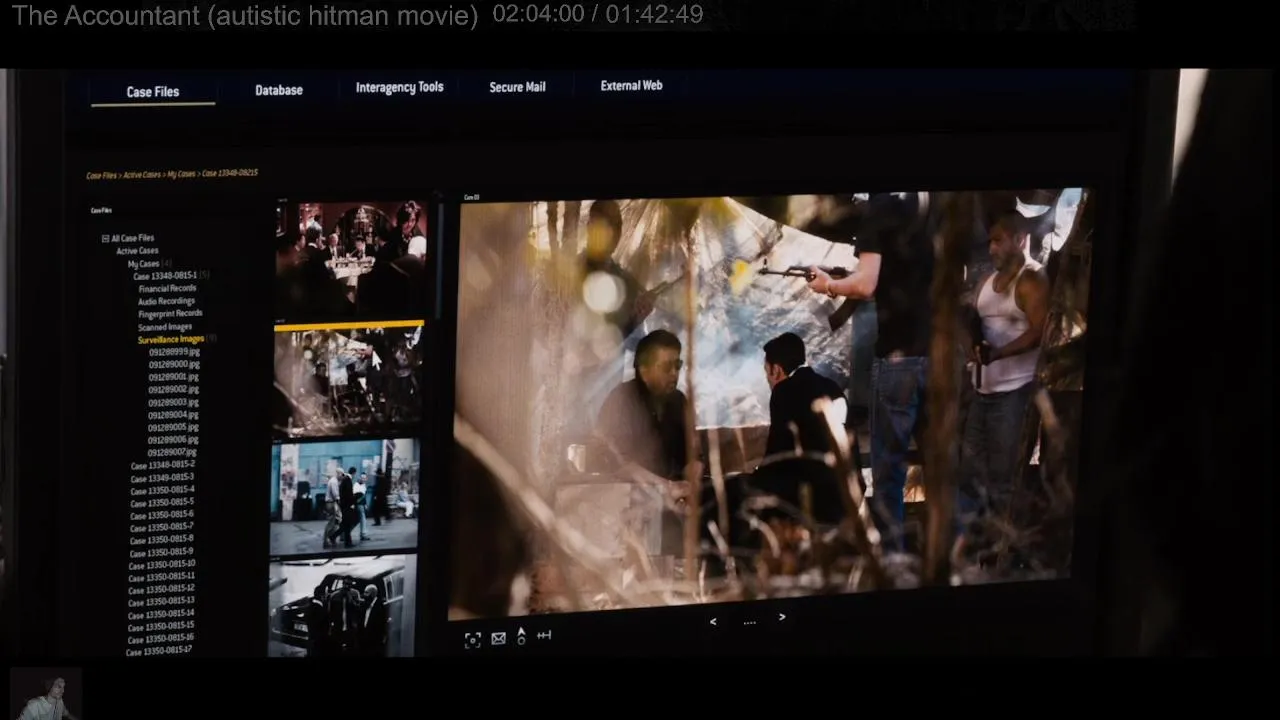The width and height of the screenshot is (1280, 720).
Task: Open file 091289003.jpg
Action: click(174, 402)
